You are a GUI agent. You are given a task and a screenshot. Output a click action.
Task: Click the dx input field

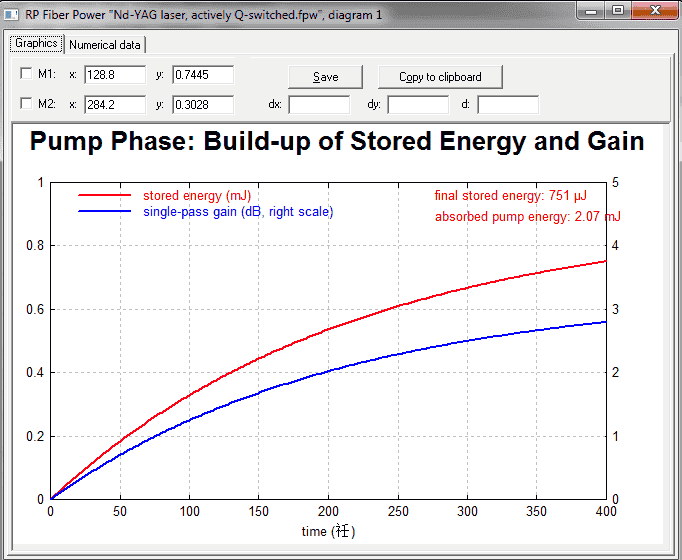pos(319,105)
